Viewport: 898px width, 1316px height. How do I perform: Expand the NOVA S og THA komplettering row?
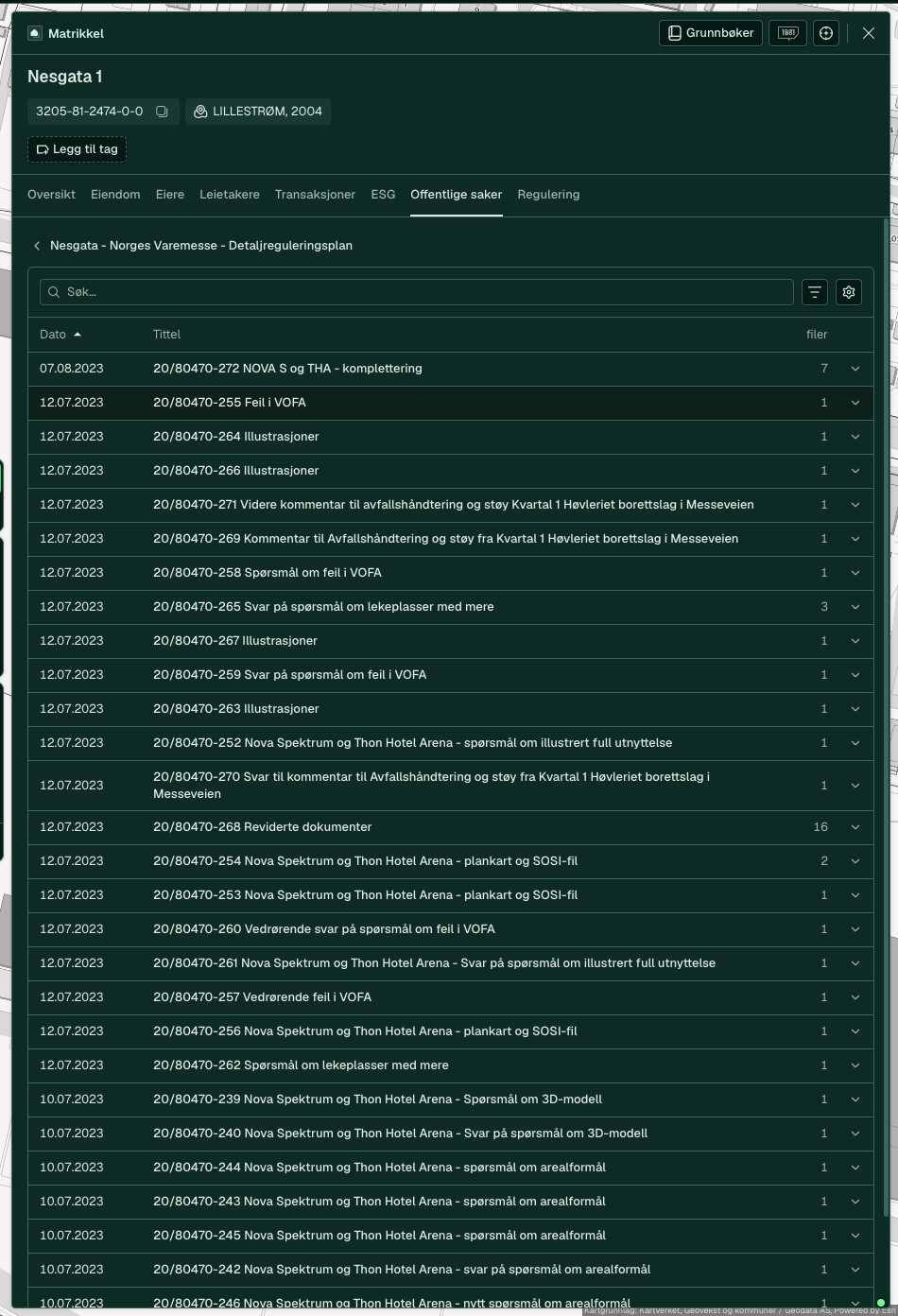tap(855, 369)
